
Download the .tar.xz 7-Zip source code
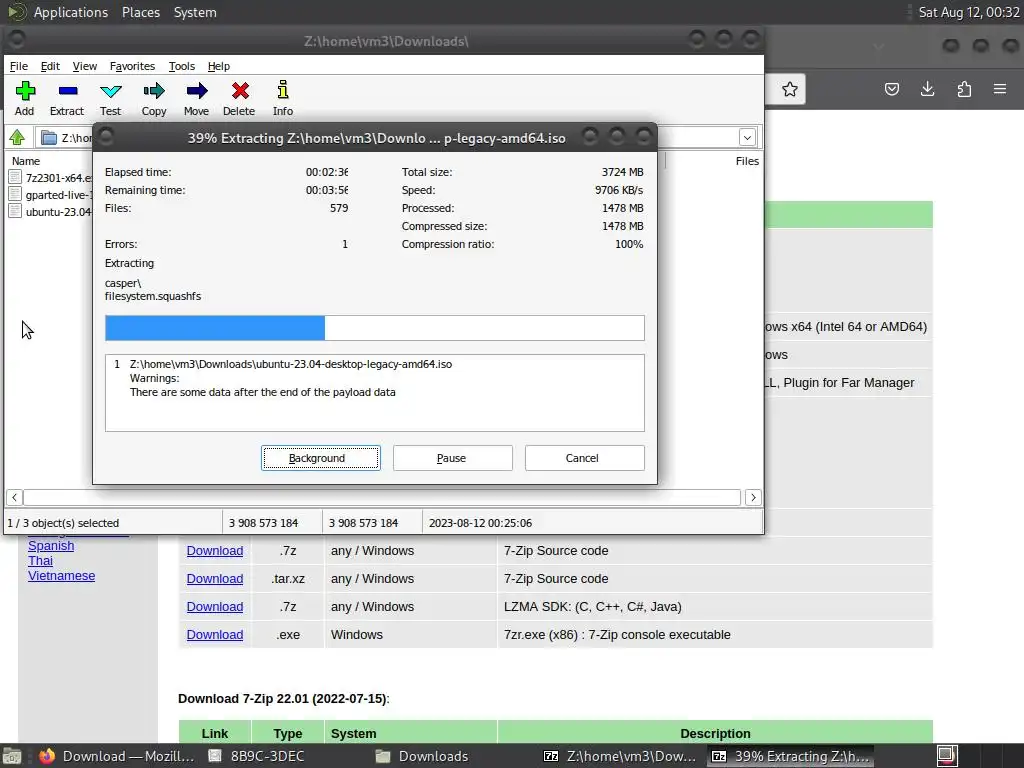point(215,579)
